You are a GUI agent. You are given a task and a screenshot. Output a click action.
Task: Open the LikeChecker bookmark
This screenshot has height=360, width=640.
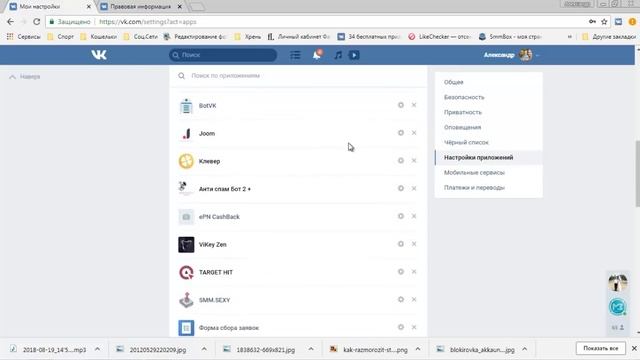point(440,37)
